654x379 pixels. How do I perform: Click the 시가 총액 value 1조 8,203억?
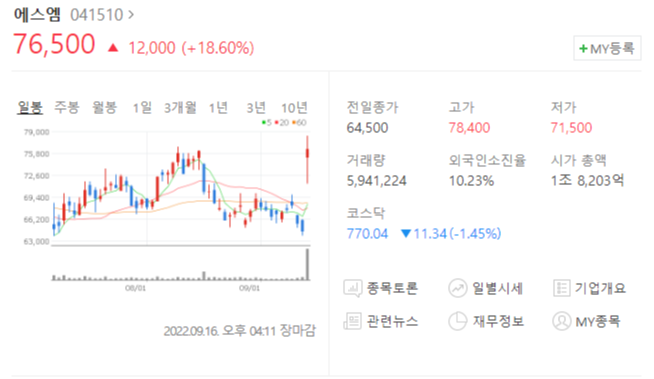point(587,181)
